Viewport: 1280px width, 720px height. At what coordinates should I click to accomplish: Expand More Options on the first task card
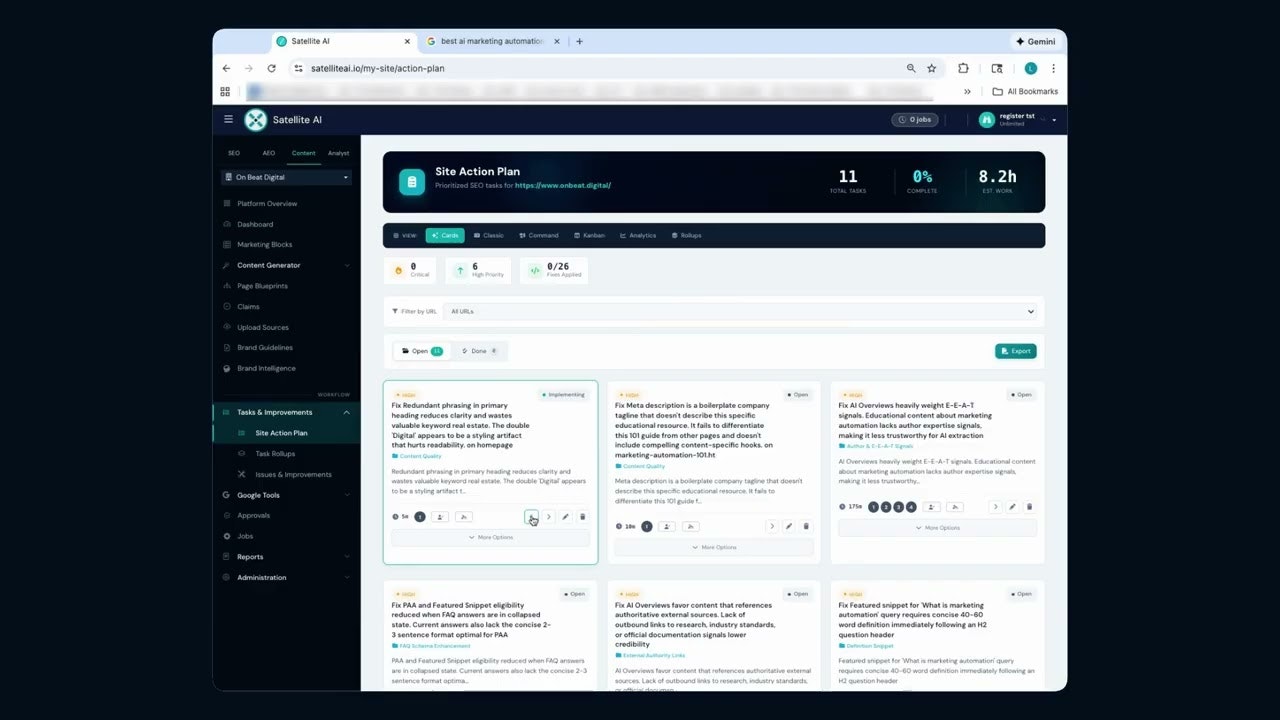(490, 537)
